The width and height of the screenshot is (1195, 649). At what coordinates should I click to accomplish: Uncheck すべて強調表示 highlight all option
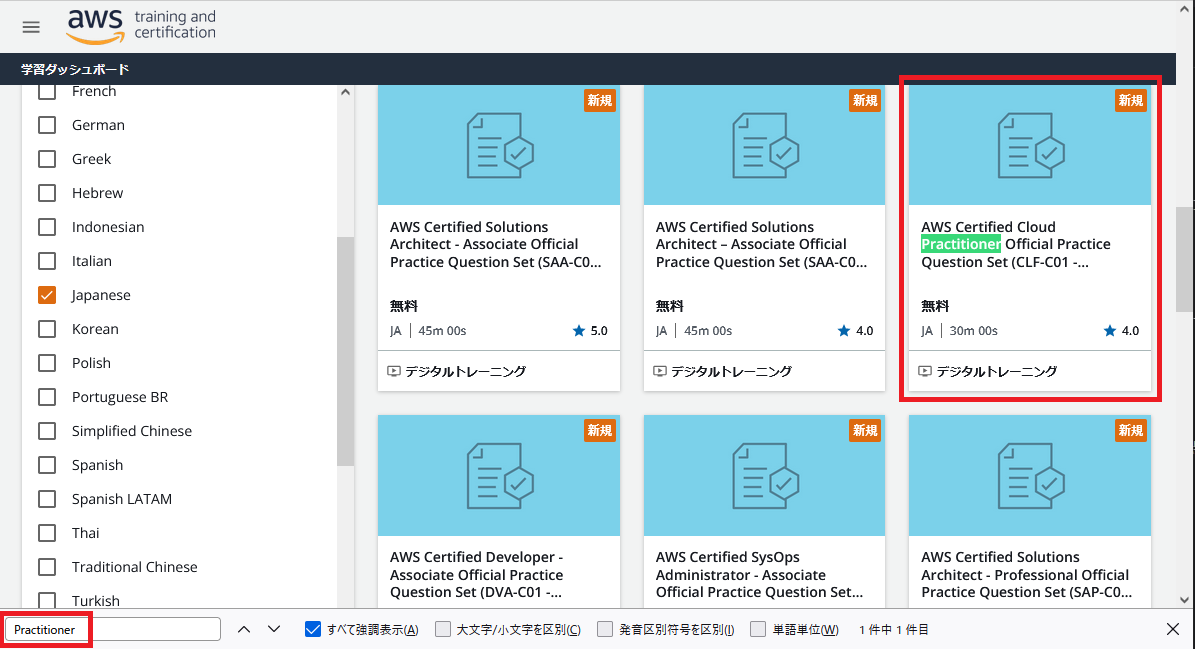(312, 629)
